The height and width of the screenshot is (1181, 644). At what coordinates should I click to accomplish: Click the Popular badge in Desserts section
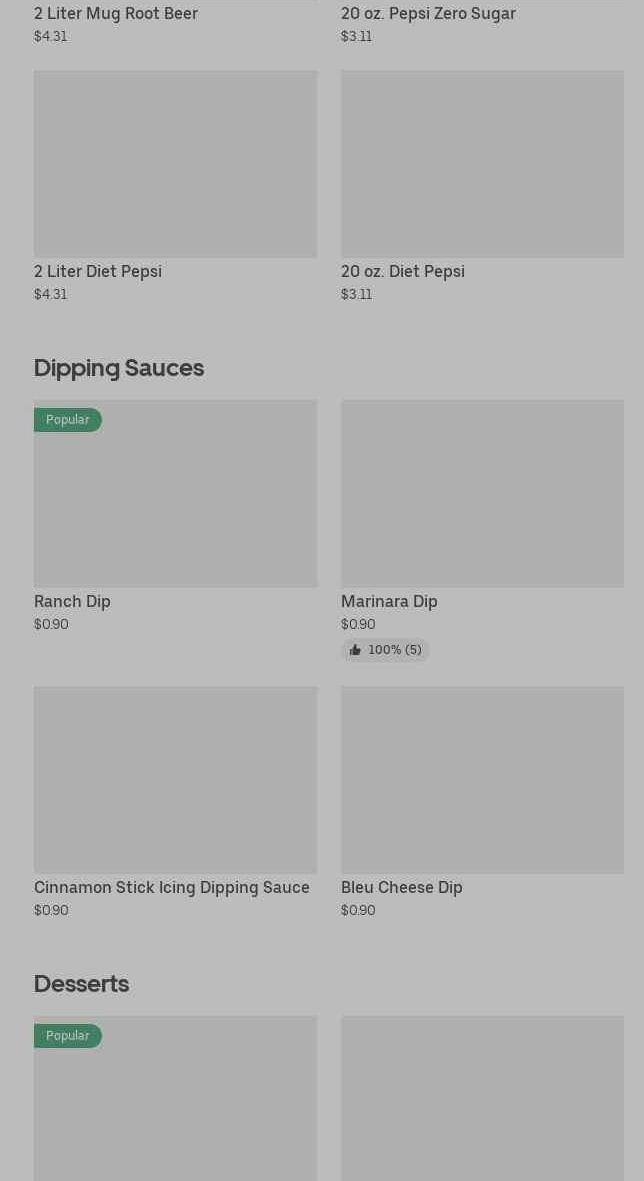pyautogui.click(x=68, y=1036)
